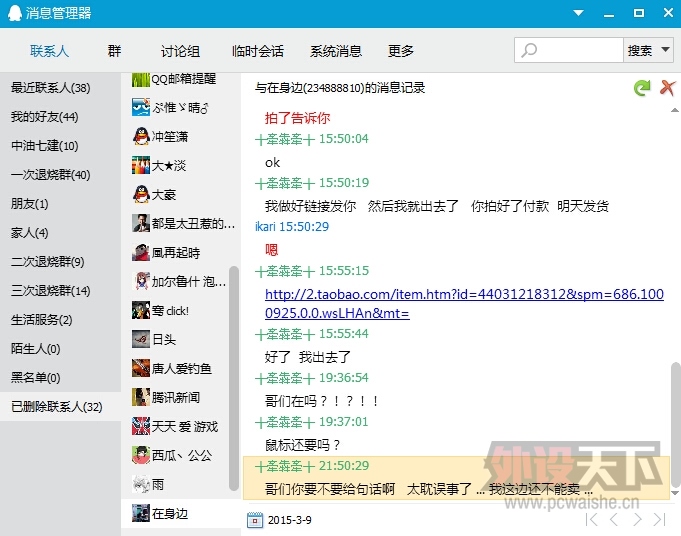Jump to the first page of records
The image size is (681, 536).
click(592, 520)
